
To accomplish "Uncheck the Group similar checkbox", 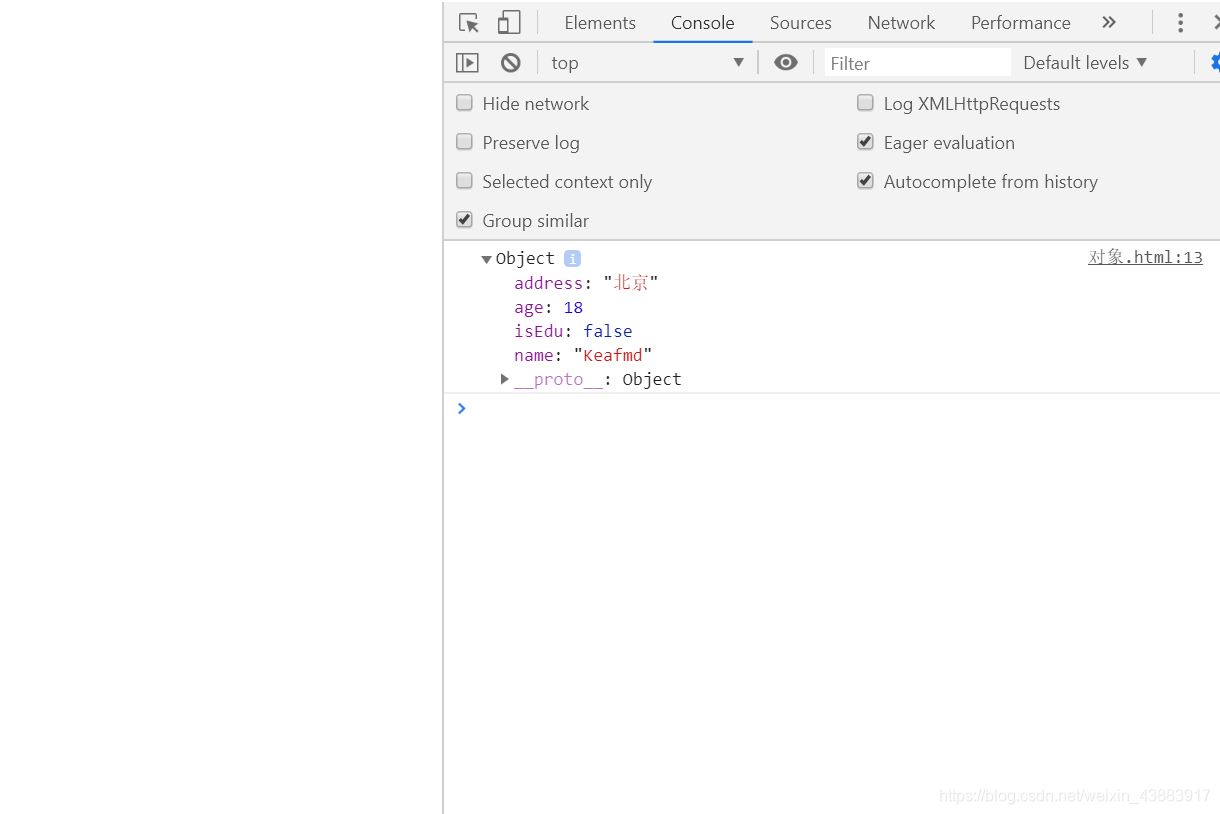I will coord(464,220).
